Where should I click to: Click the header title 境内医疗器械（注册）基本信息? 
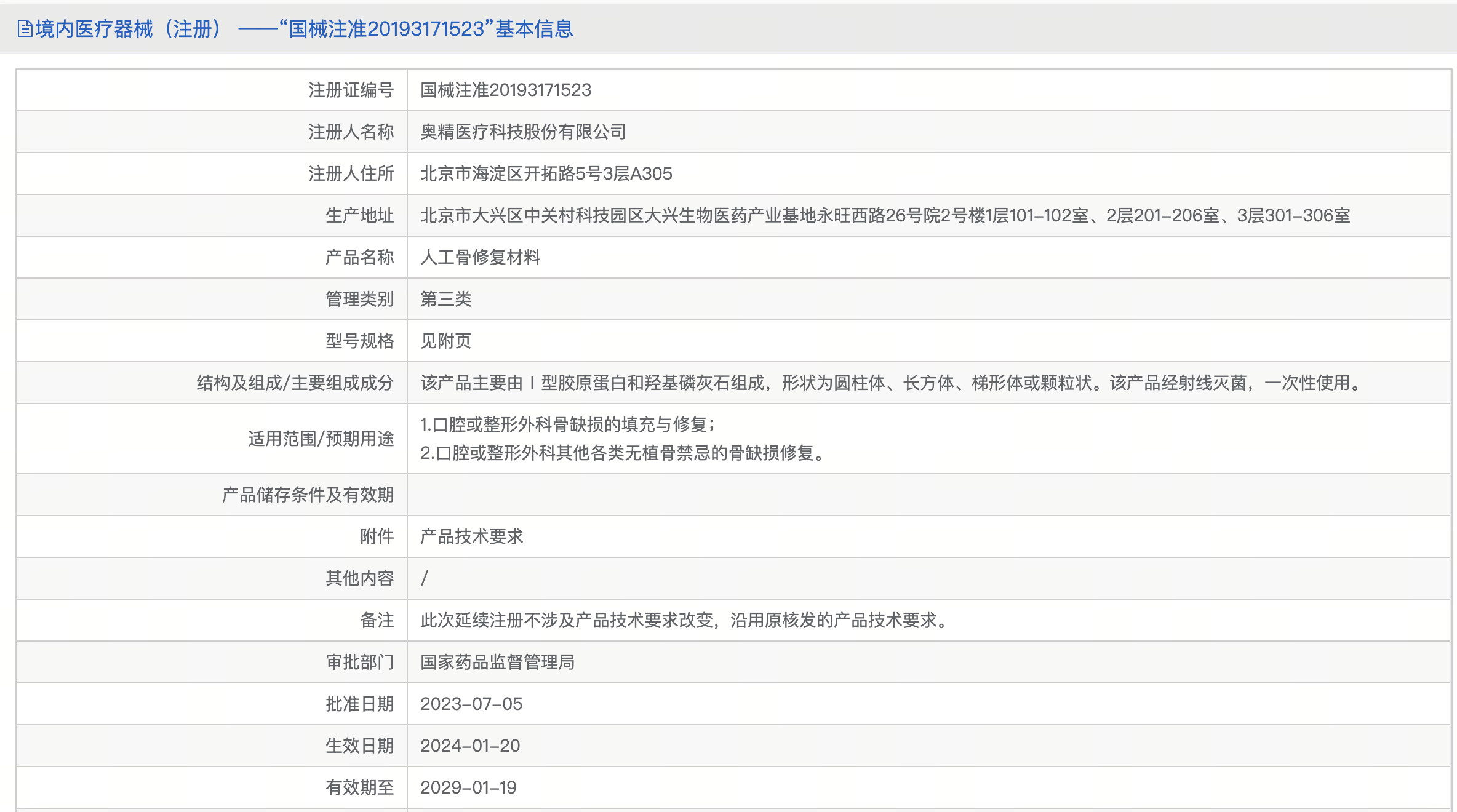point(304,29)
